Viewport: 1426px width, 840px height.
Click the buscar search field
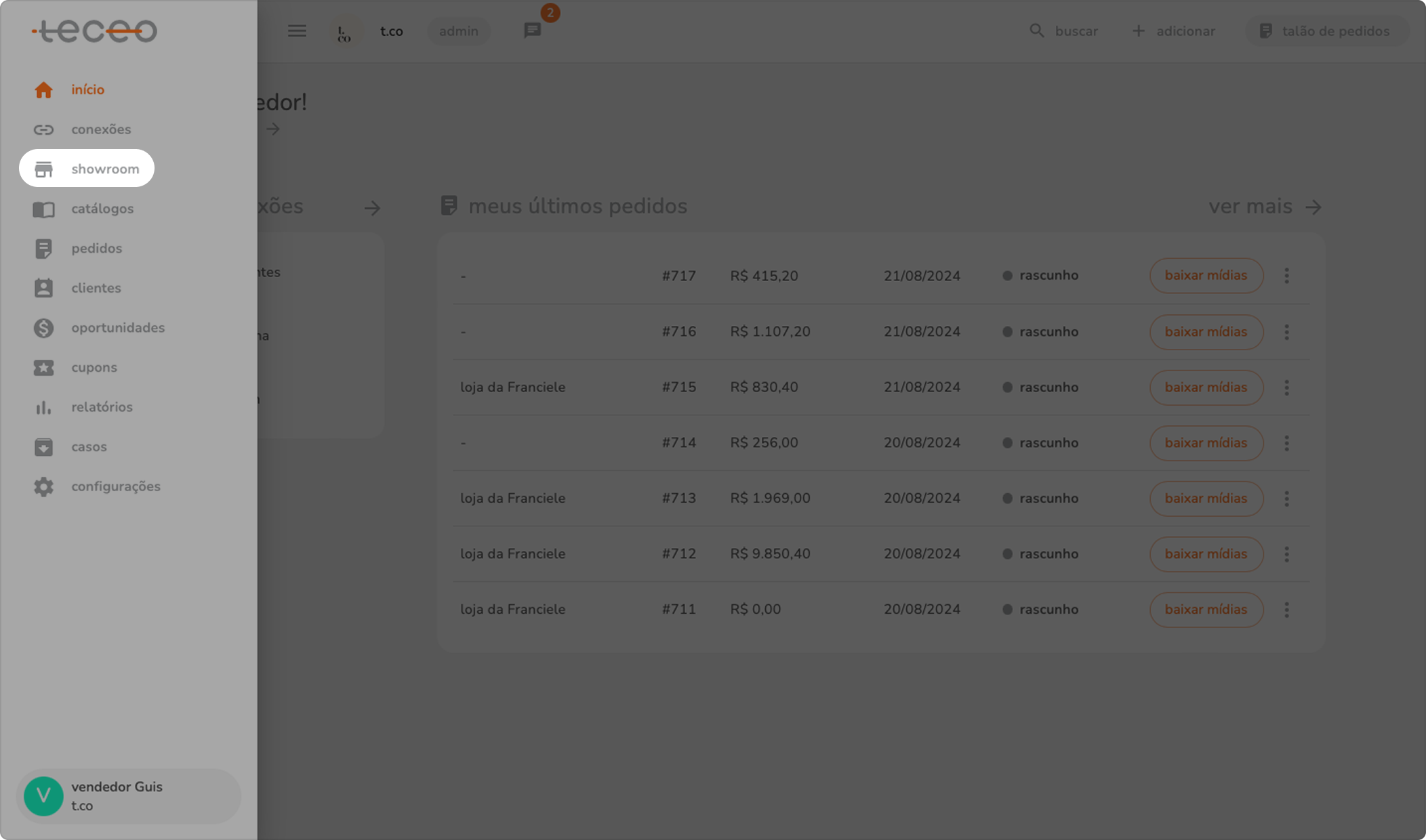pos(1064,31)
